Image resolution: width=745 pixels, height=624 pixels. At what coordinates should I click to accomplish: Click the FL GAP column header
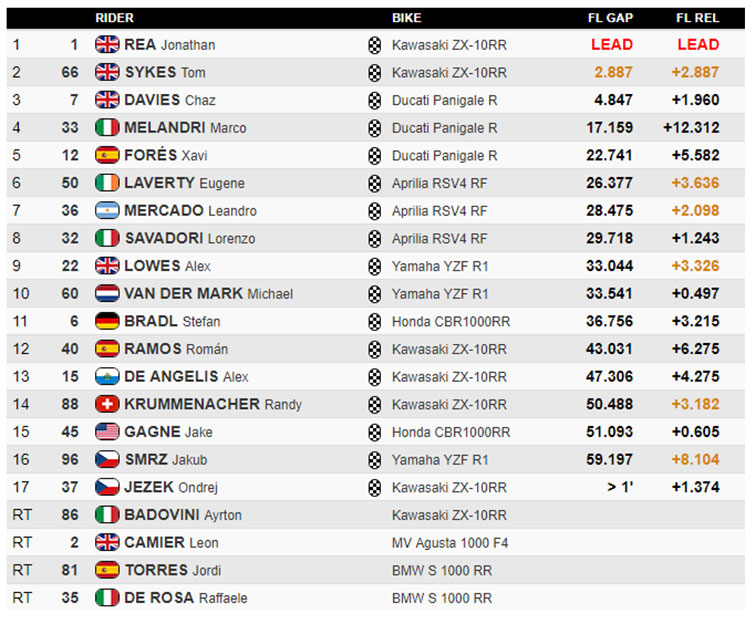click(x=611, y=18)
